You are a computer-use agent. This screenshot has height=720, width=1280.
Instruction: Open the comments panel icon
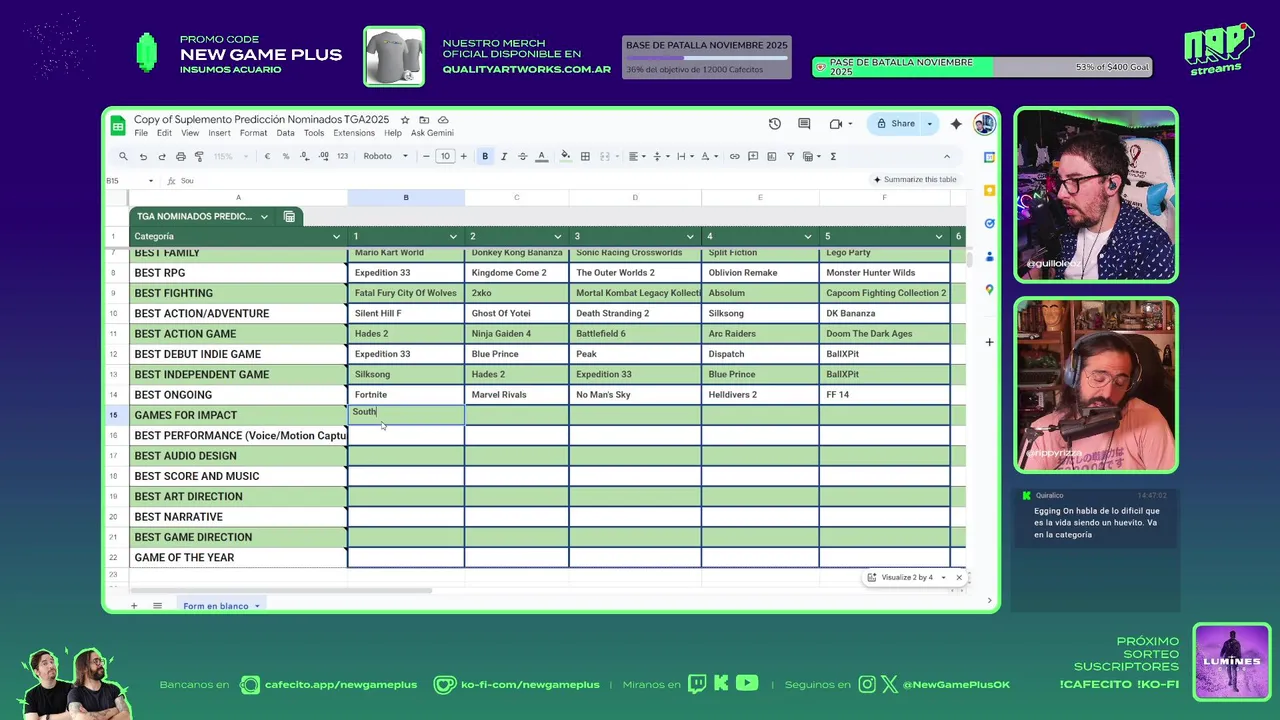click(x=804, y=124)
